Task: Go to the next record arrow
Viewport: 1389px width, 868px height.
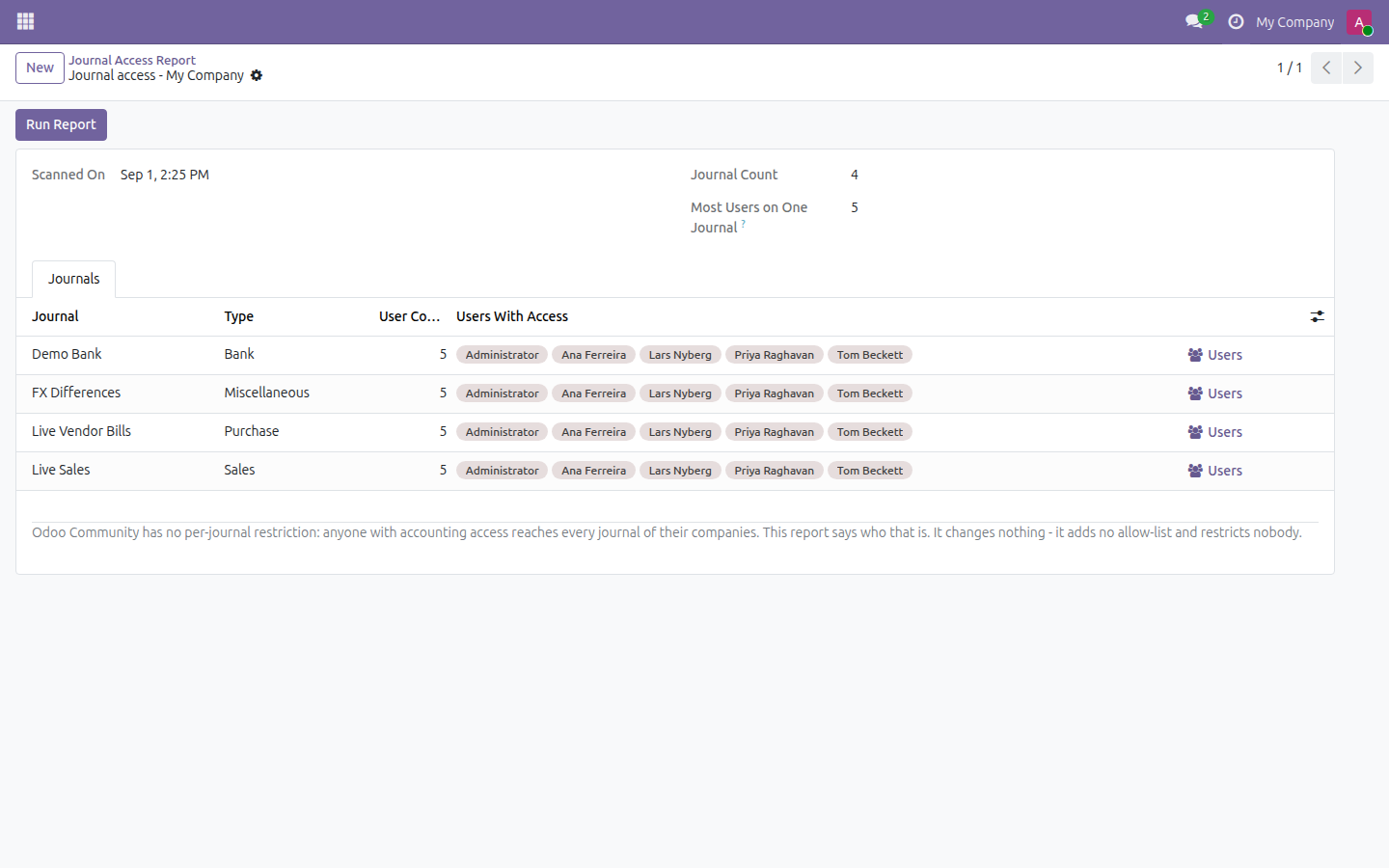Action: (1357, 68)
